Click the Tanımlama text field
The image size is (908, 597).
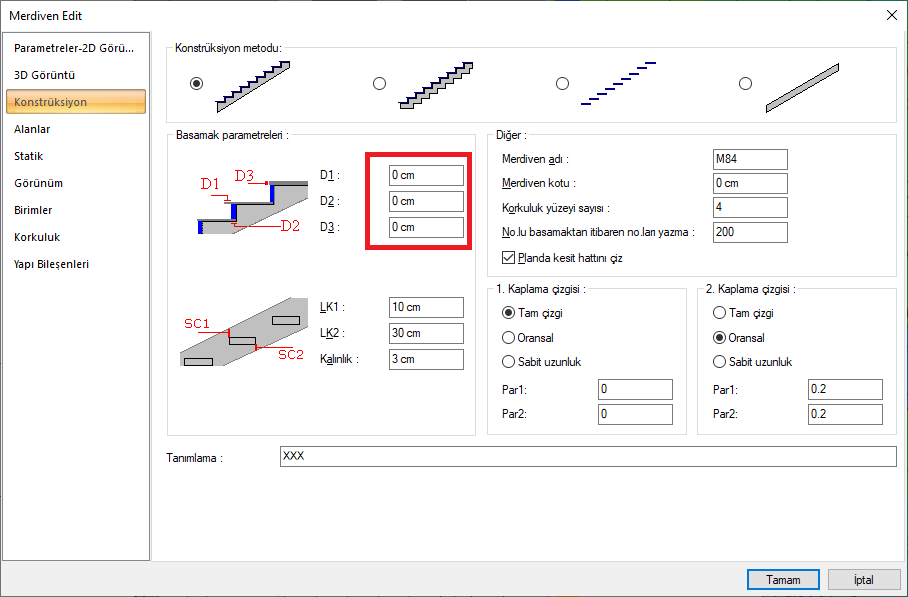588,456
